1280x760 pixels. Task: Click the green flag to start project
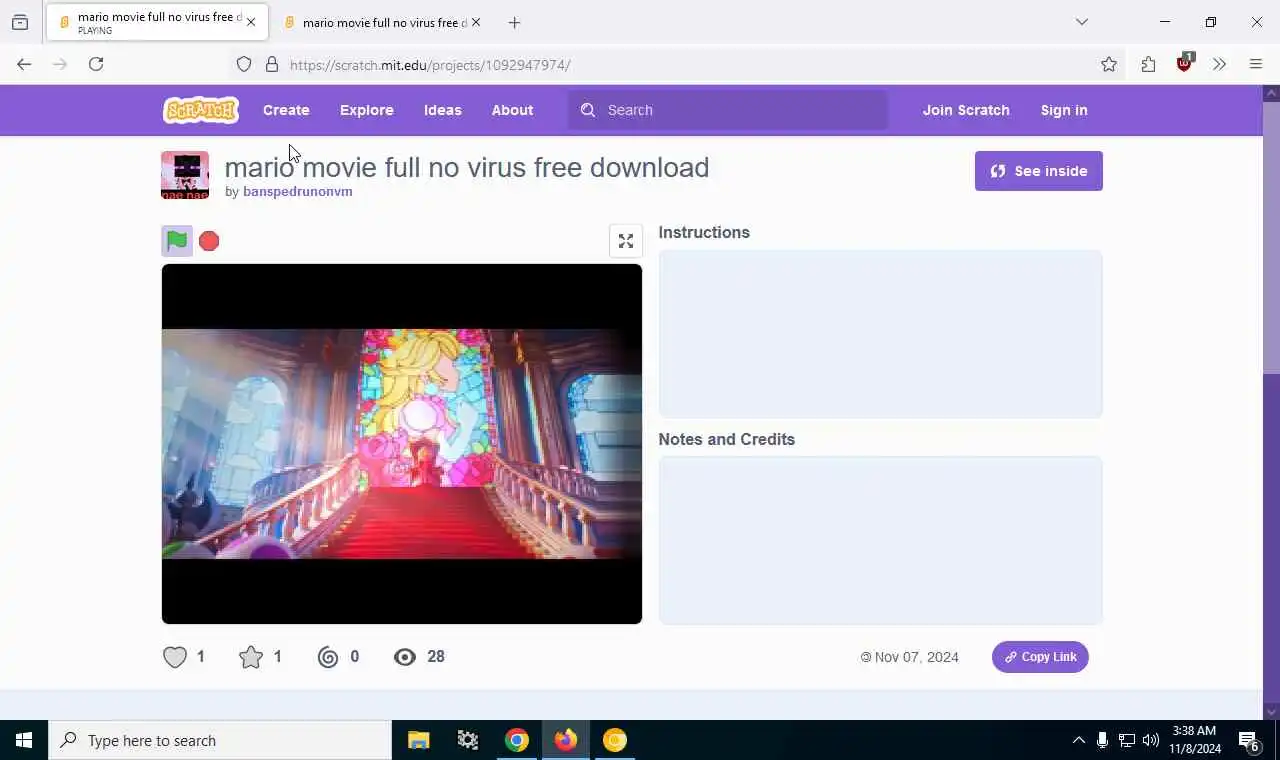click(177, 241)
